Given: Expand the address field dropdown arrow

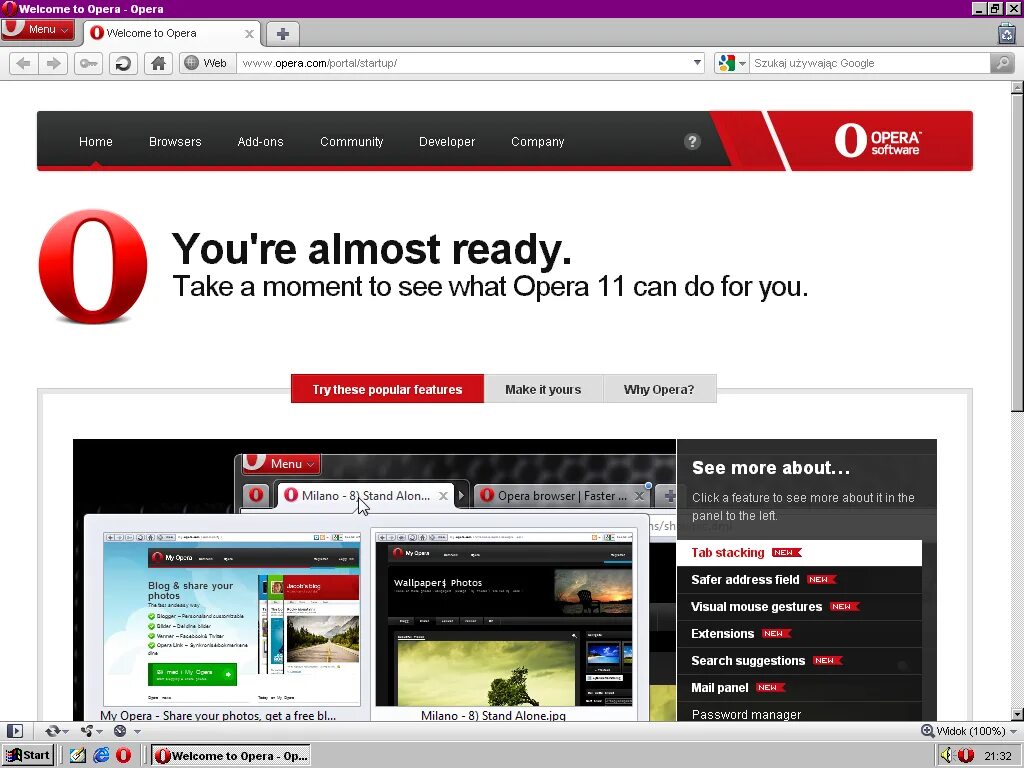Looking at the screenshot, I should (697, 63).
